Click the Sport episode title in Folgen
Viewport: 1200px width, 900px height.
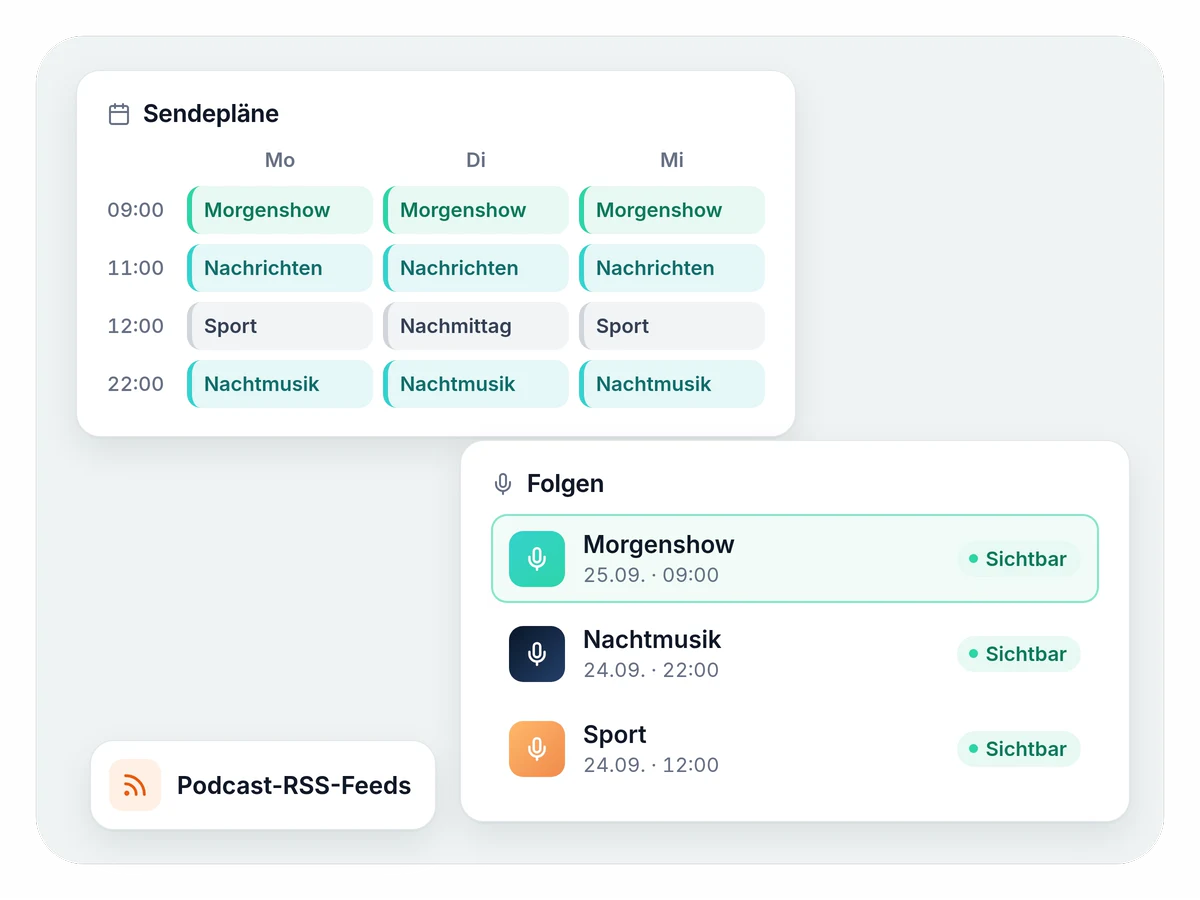point(615,735)
